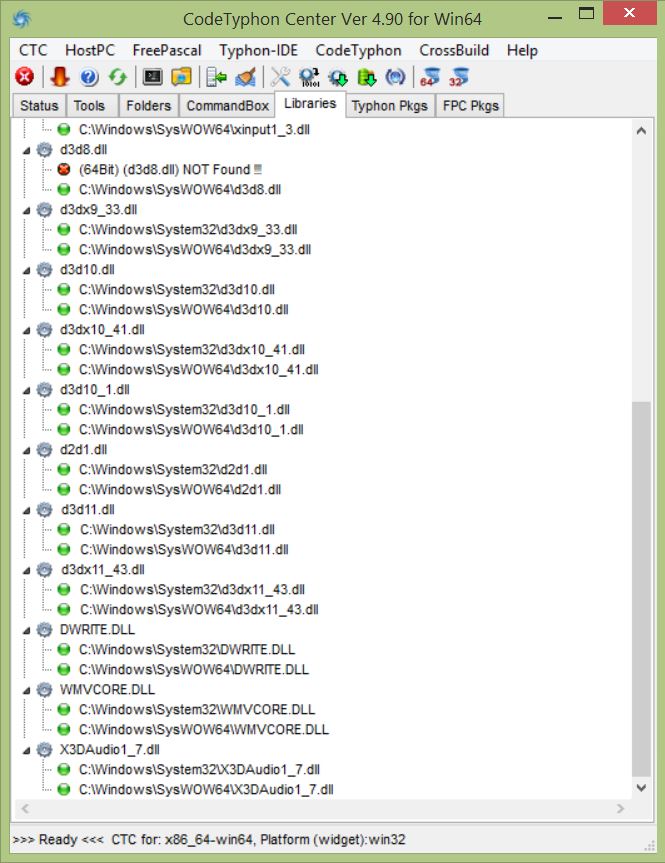Collapse the X3DAudio1_7.dll tree node

point(26,750)
